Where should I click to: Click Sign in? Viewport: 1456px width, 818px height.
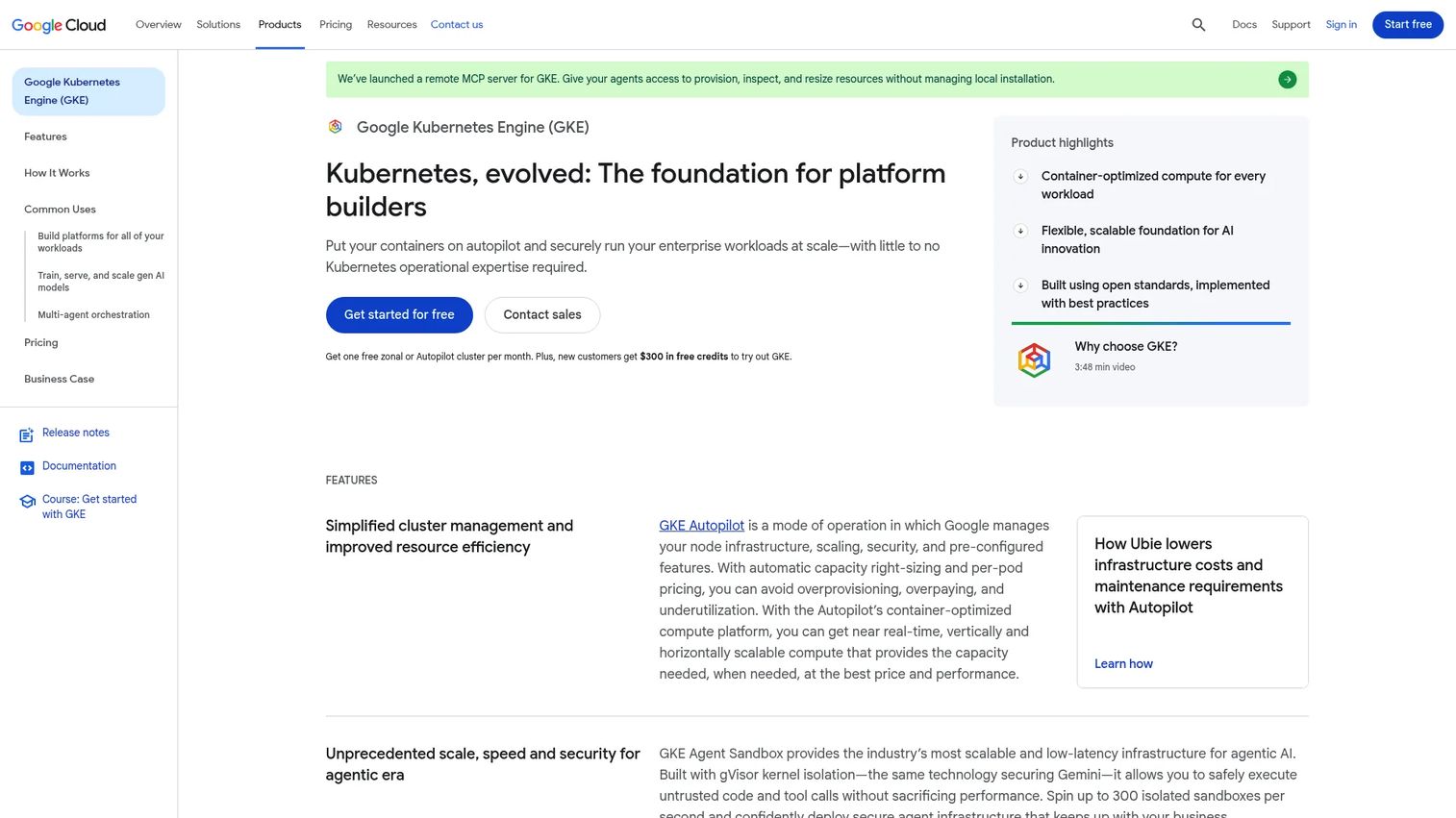point(1341,25)
